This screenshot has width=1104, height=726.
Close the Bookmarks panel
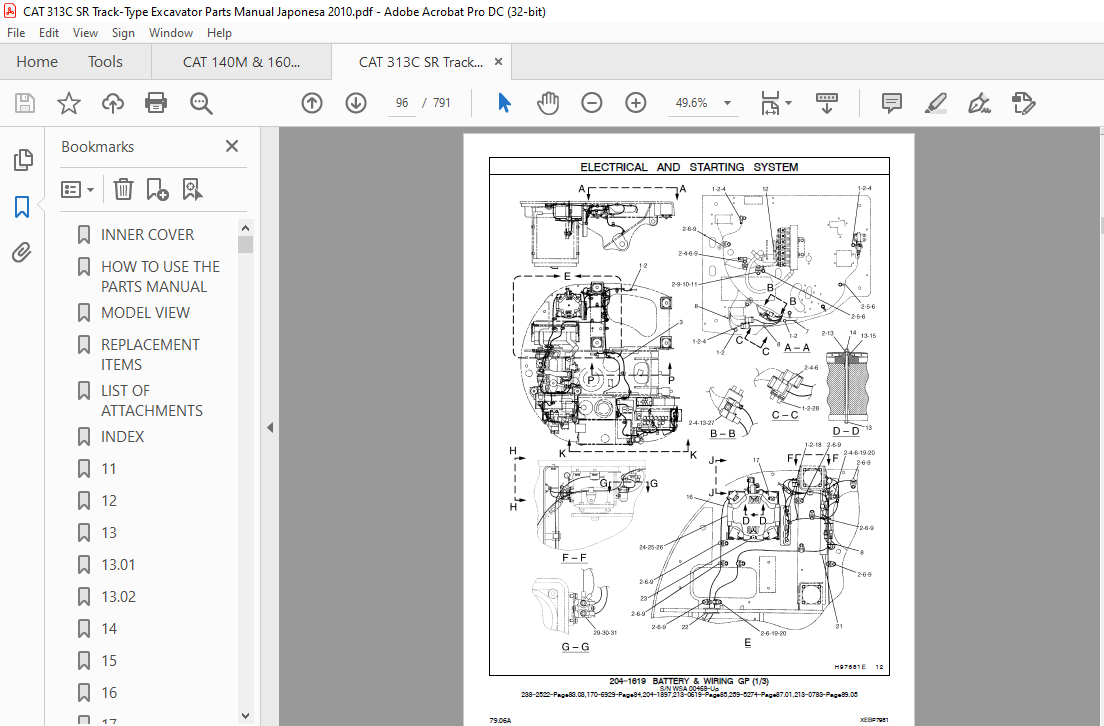232,146
